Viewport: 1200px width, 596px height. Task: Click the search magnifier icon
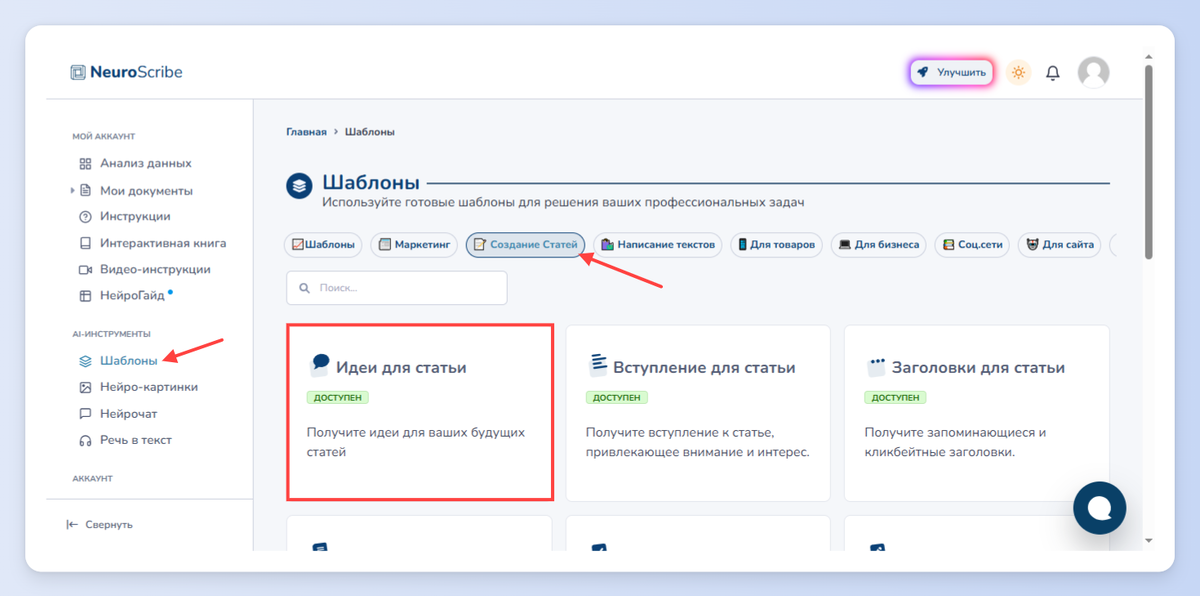click(303, 288)
